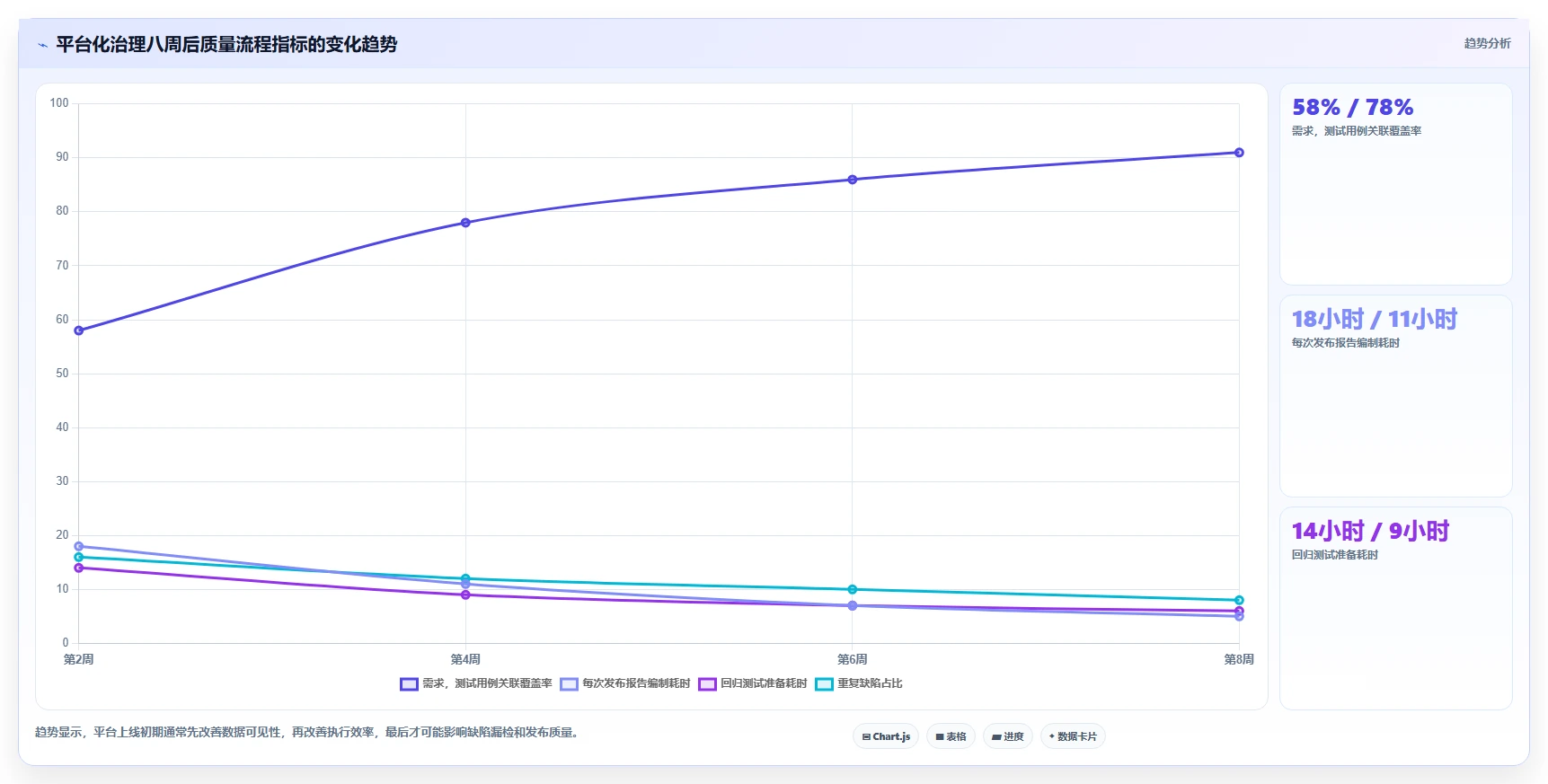Image resolution: width=1548 pixels, height=784 pixels.
Task: Click the purple 回归测试准备耗时 point at 第4周 (9)
Action: click(465, 595)
